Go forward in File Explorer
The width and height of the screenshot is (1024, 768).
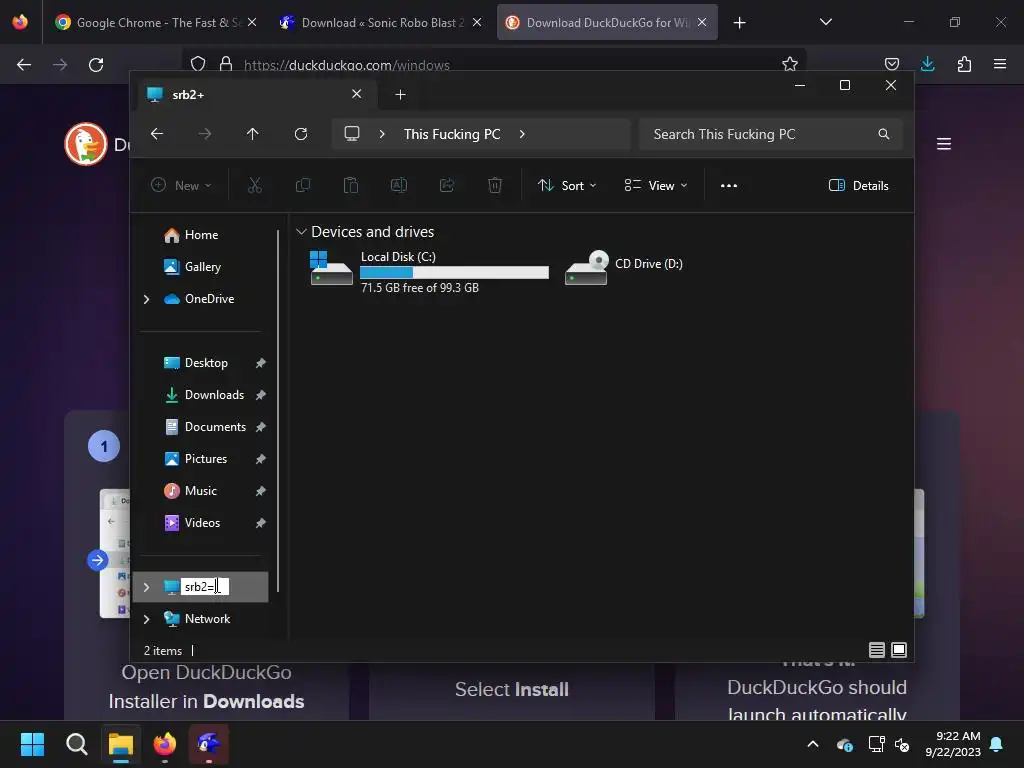pos(204,134)
